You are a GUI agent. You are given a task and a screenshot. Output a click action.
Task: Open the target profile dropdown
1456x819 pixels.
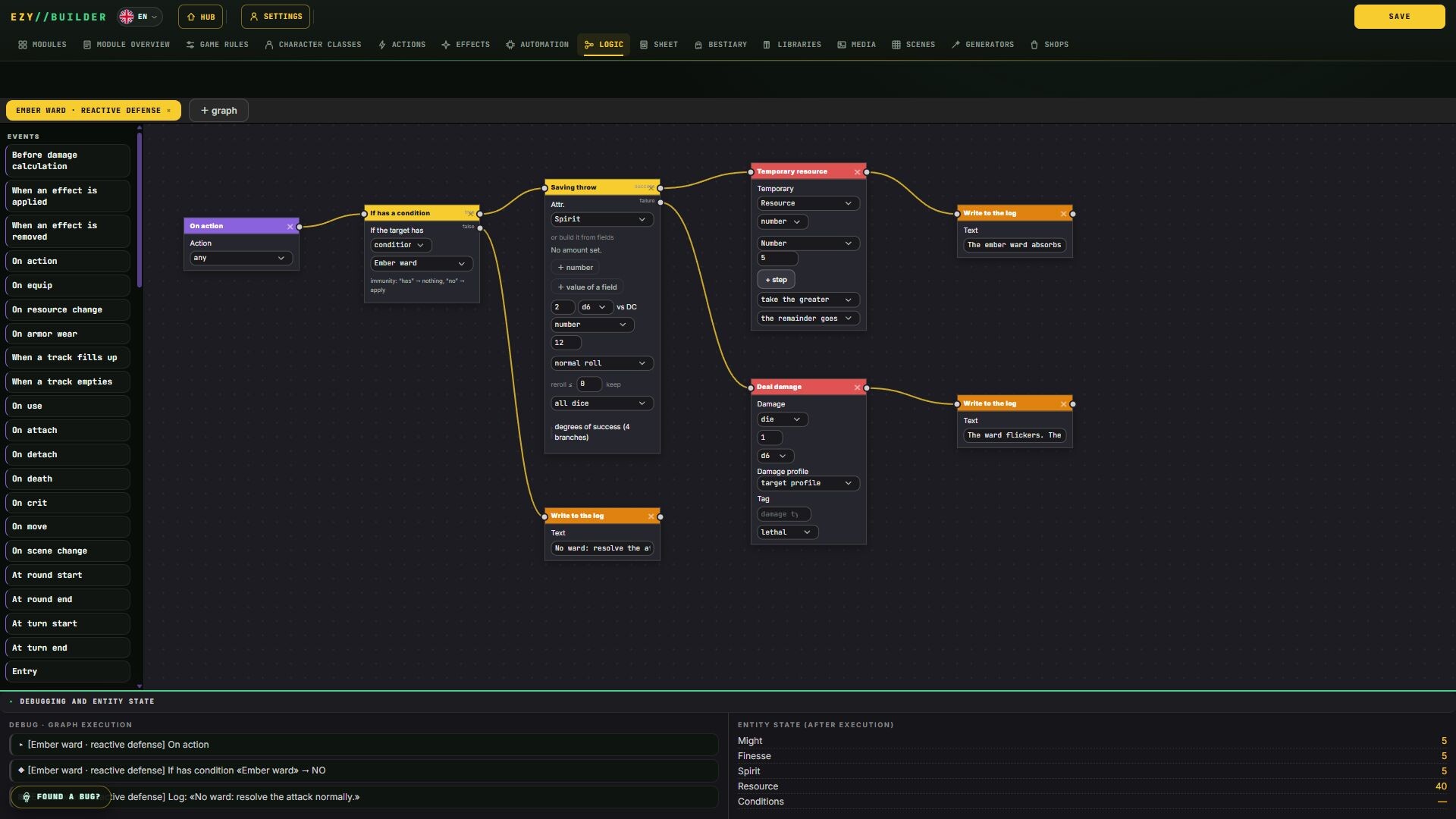click(808, 484)
